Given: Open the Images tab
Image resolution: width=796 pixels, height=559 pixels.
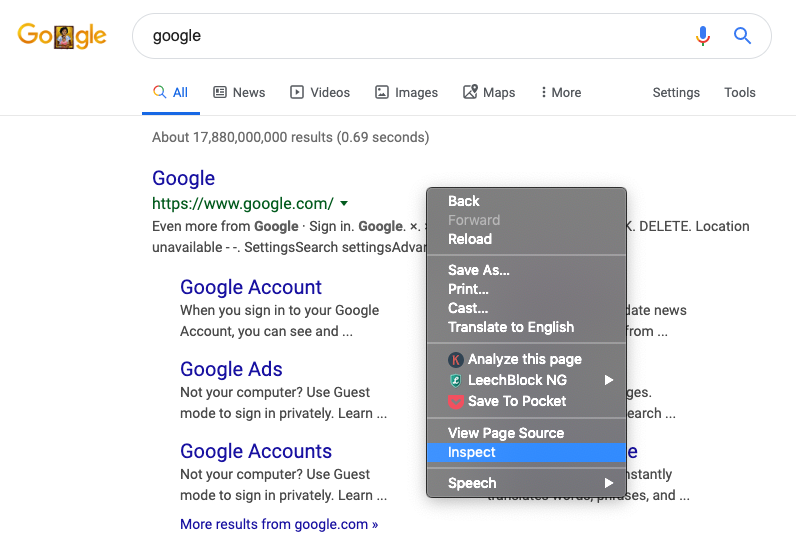Looking at the screenshot, I should 406,92.
